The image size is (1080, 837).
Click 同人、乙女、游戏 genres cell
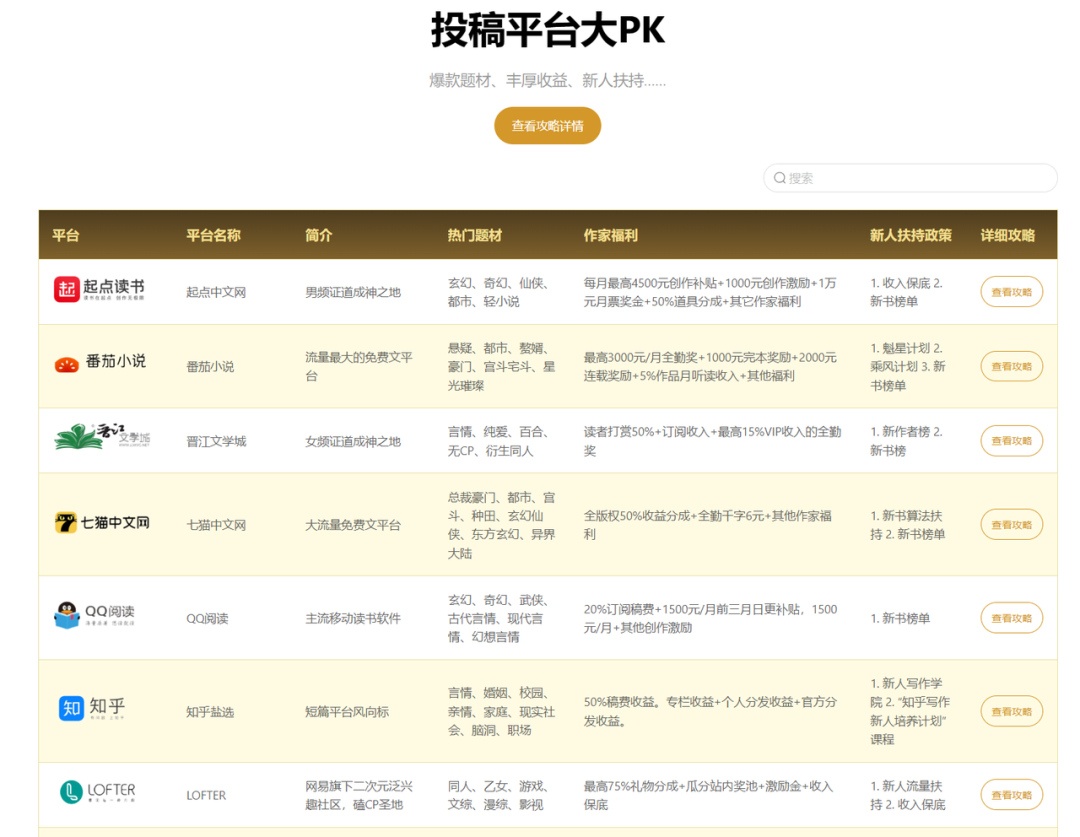497,795
